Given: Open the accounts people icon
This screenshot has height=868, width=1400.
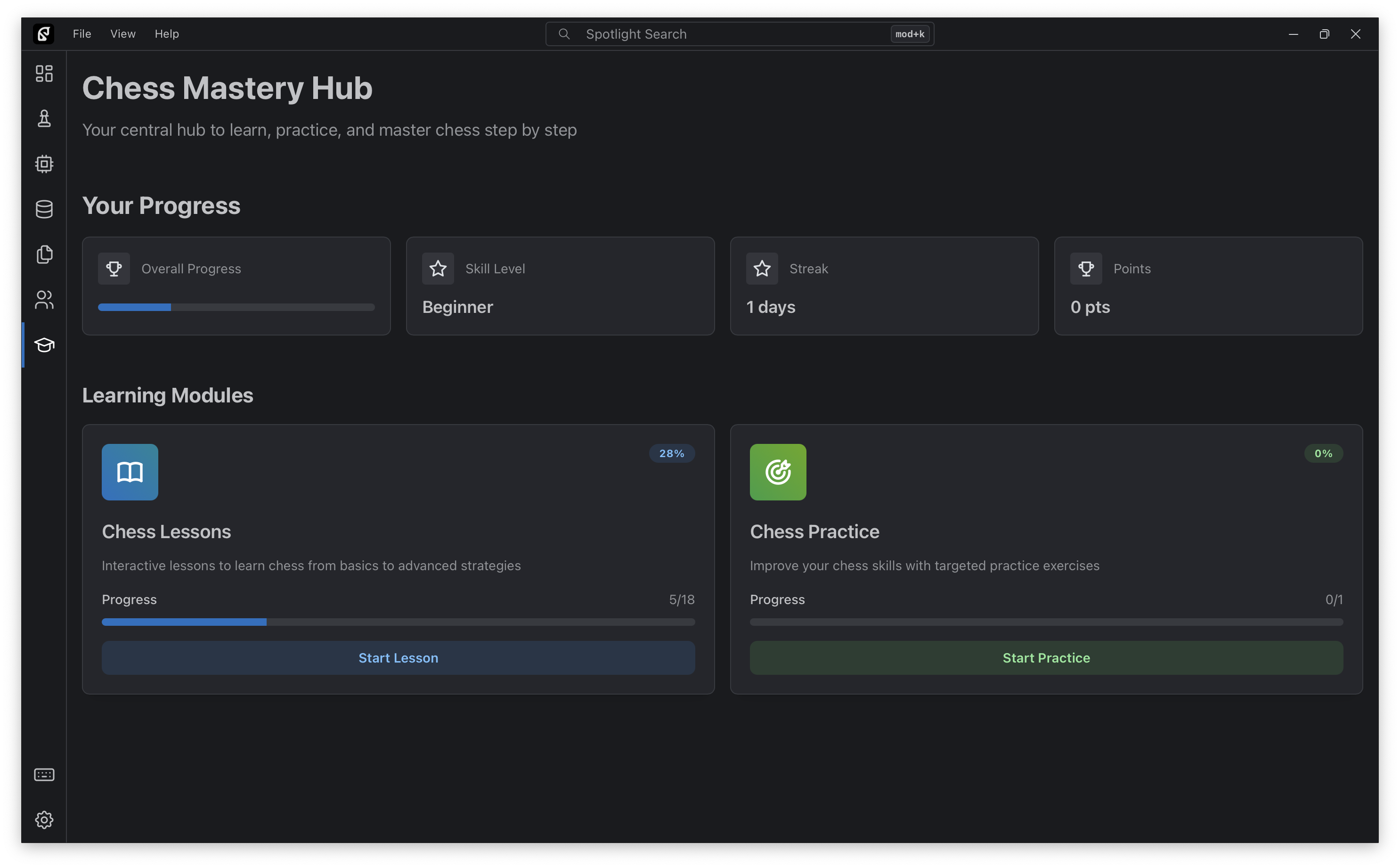Looking at the screenshot, I should pyautogui.click(x=44, y=300).
